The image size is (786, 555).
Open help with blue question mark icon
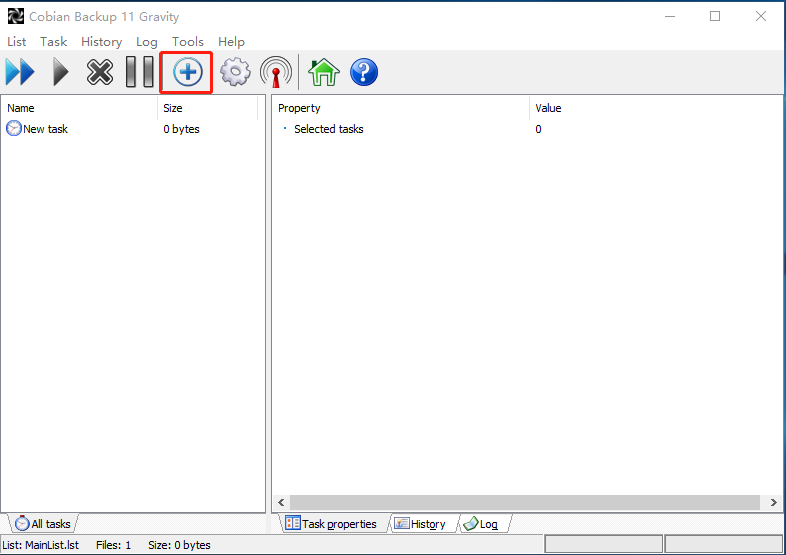pos(363,72)
